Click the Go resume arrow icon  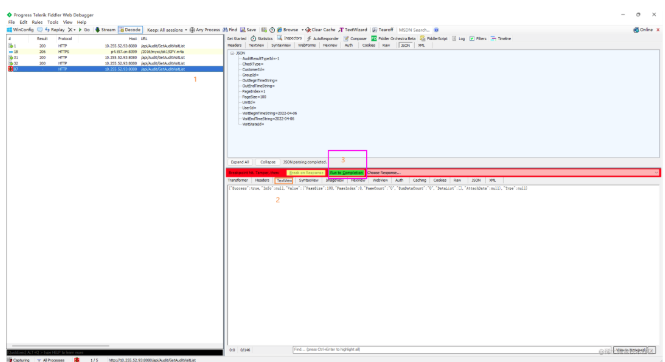(80, 30)
